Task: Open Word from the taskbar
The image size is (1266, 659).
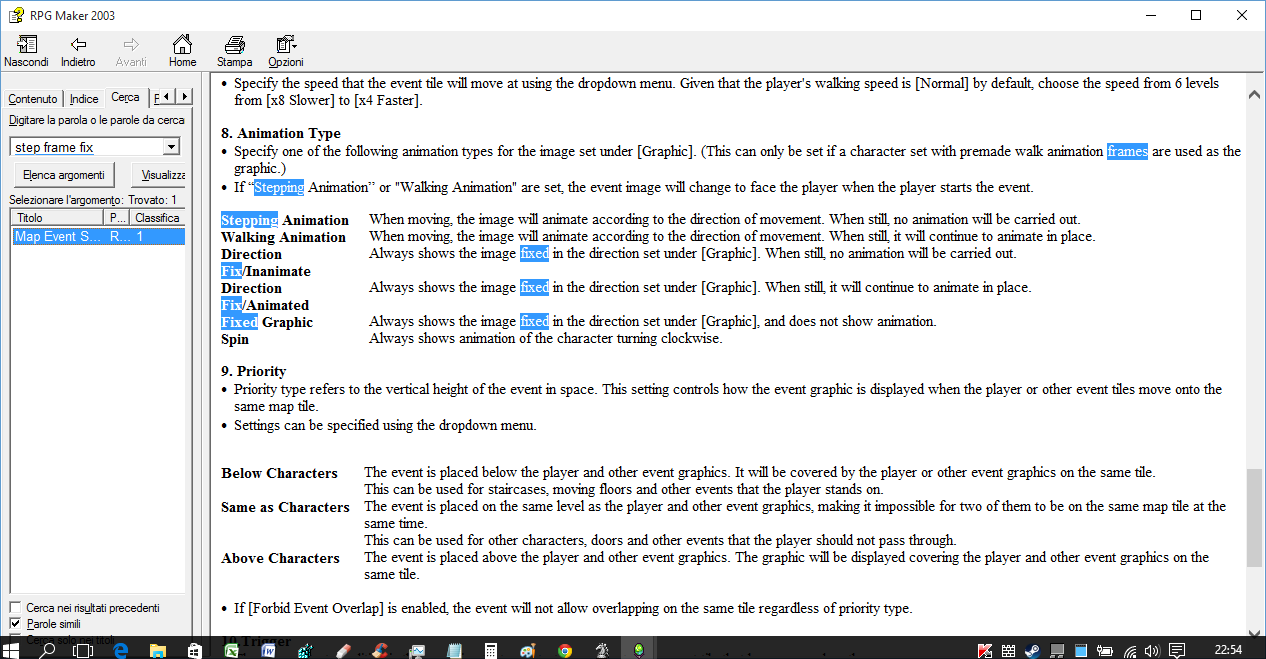Action: click(x=268, y=649)
